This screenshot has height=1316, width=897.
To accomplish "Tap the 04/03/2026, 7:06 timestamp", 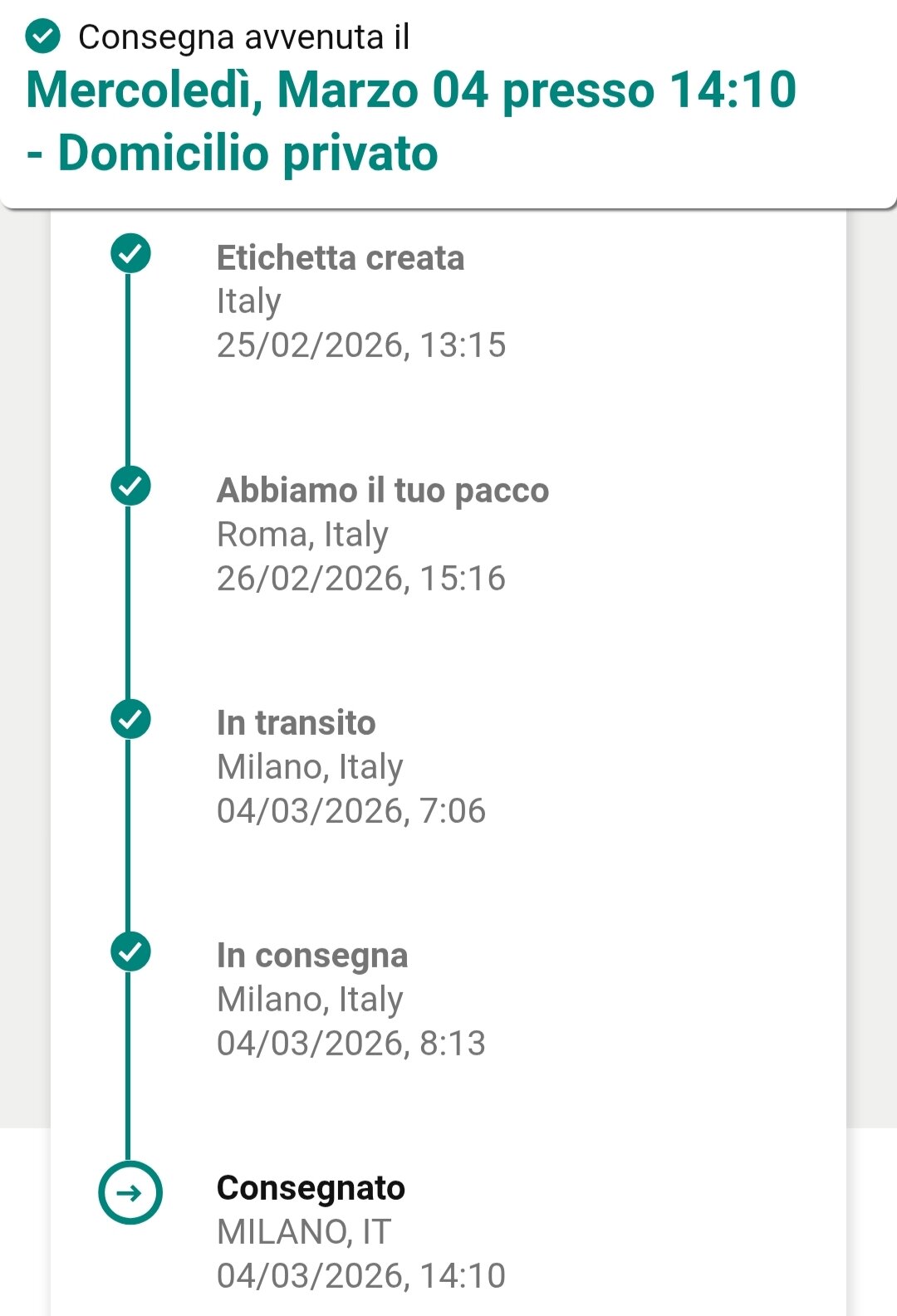I will click(x=351, y=811).
